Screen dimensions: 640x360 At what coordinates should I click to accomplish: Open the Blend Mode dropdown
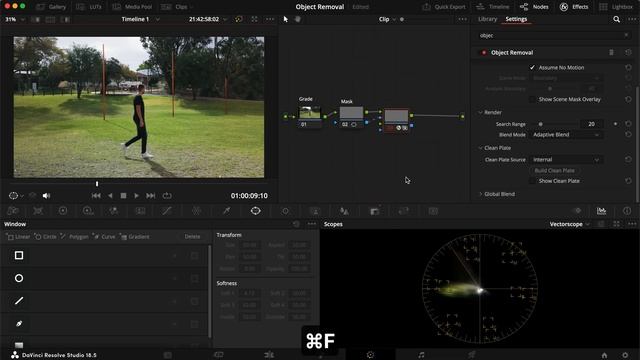(566, 135)
